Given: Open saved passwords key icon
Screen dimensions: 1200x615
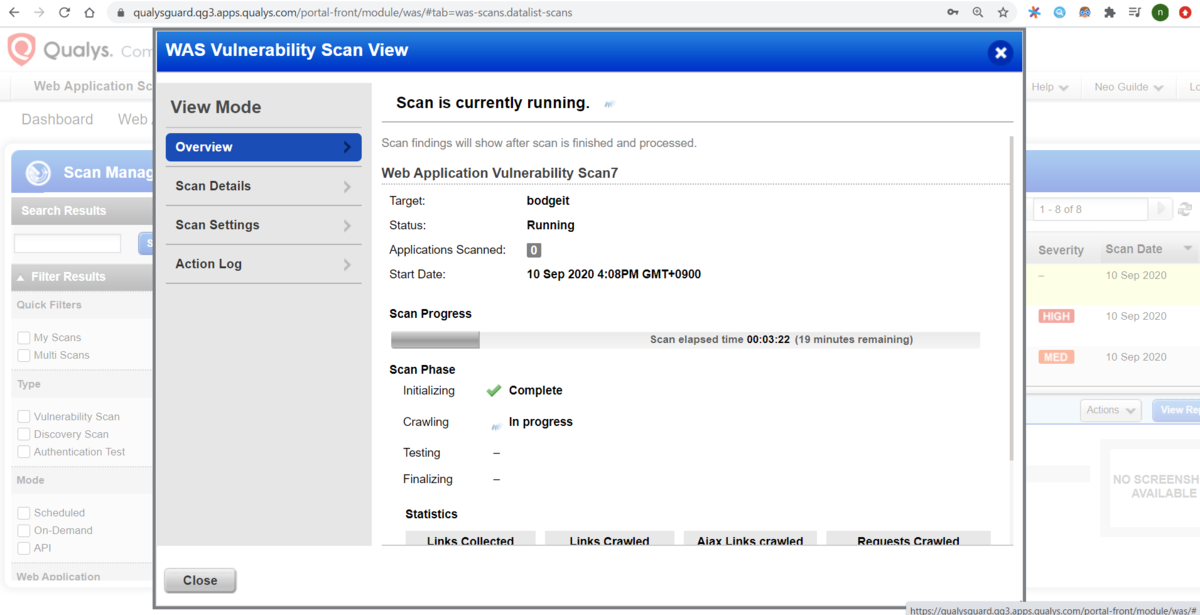Looking at the screenshot, I should coord(953,13).
